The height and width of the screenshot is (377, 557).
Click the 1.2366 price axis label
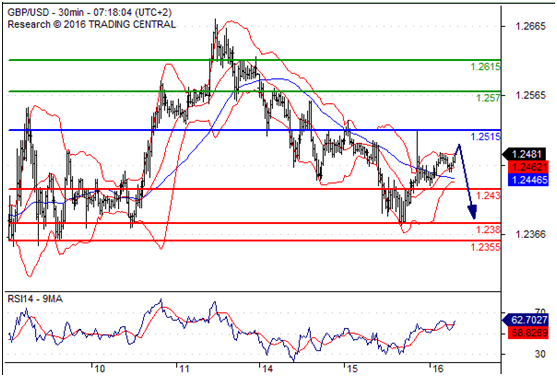530,235
